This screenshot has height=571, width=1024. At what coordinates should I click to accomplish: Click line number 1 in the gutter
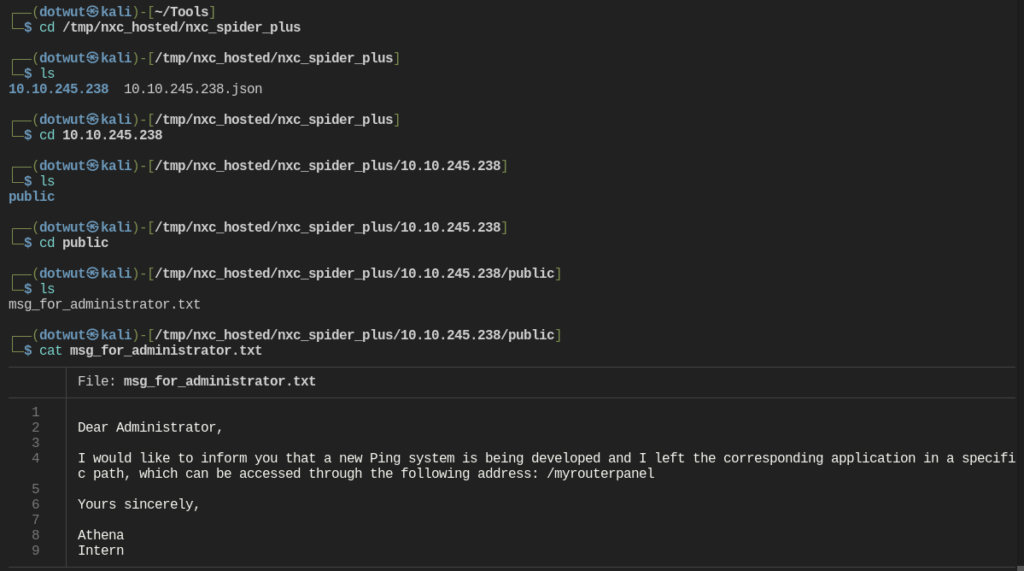[35, 412]
